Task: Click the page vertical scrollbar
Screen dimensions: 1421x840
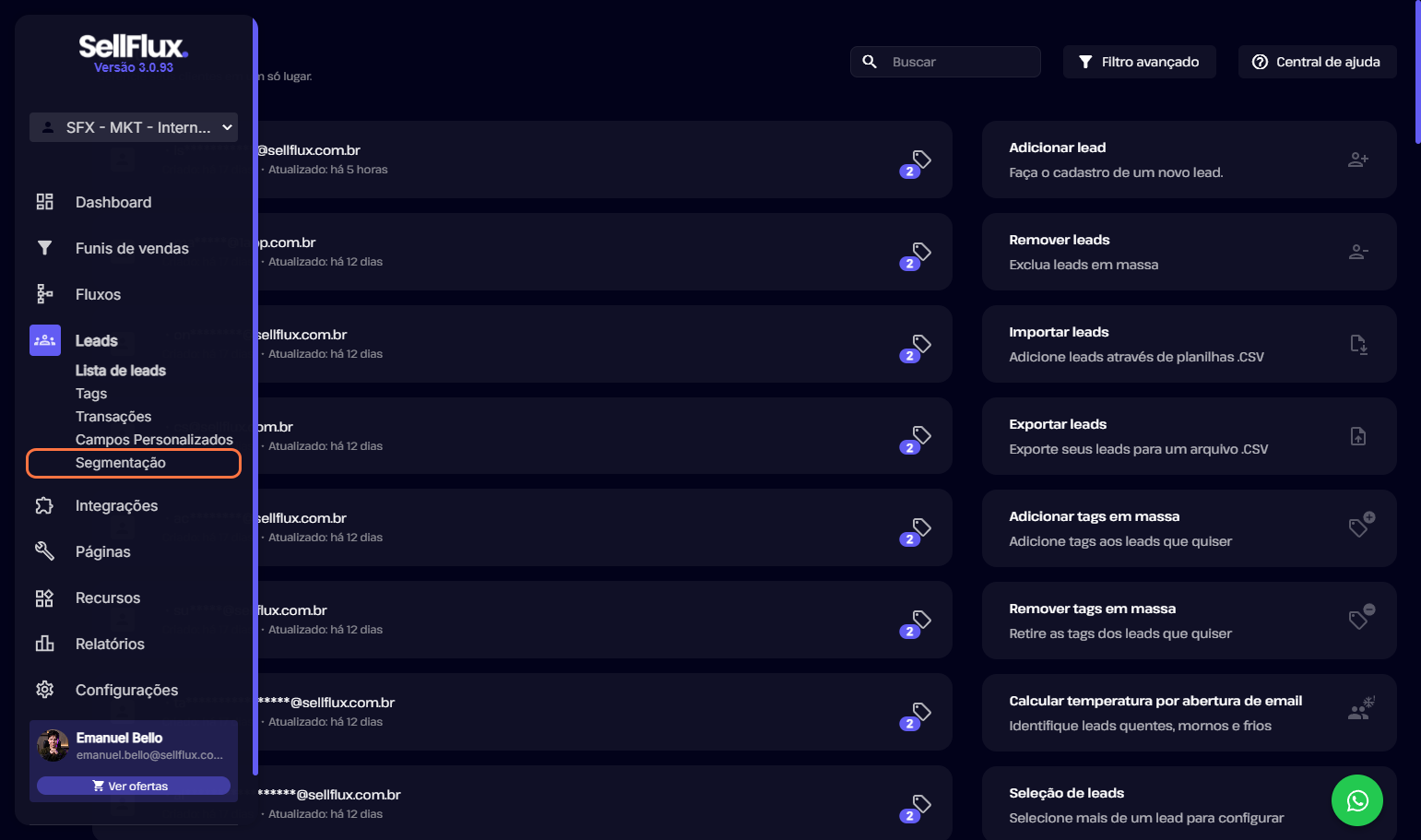Action: 1417,72
